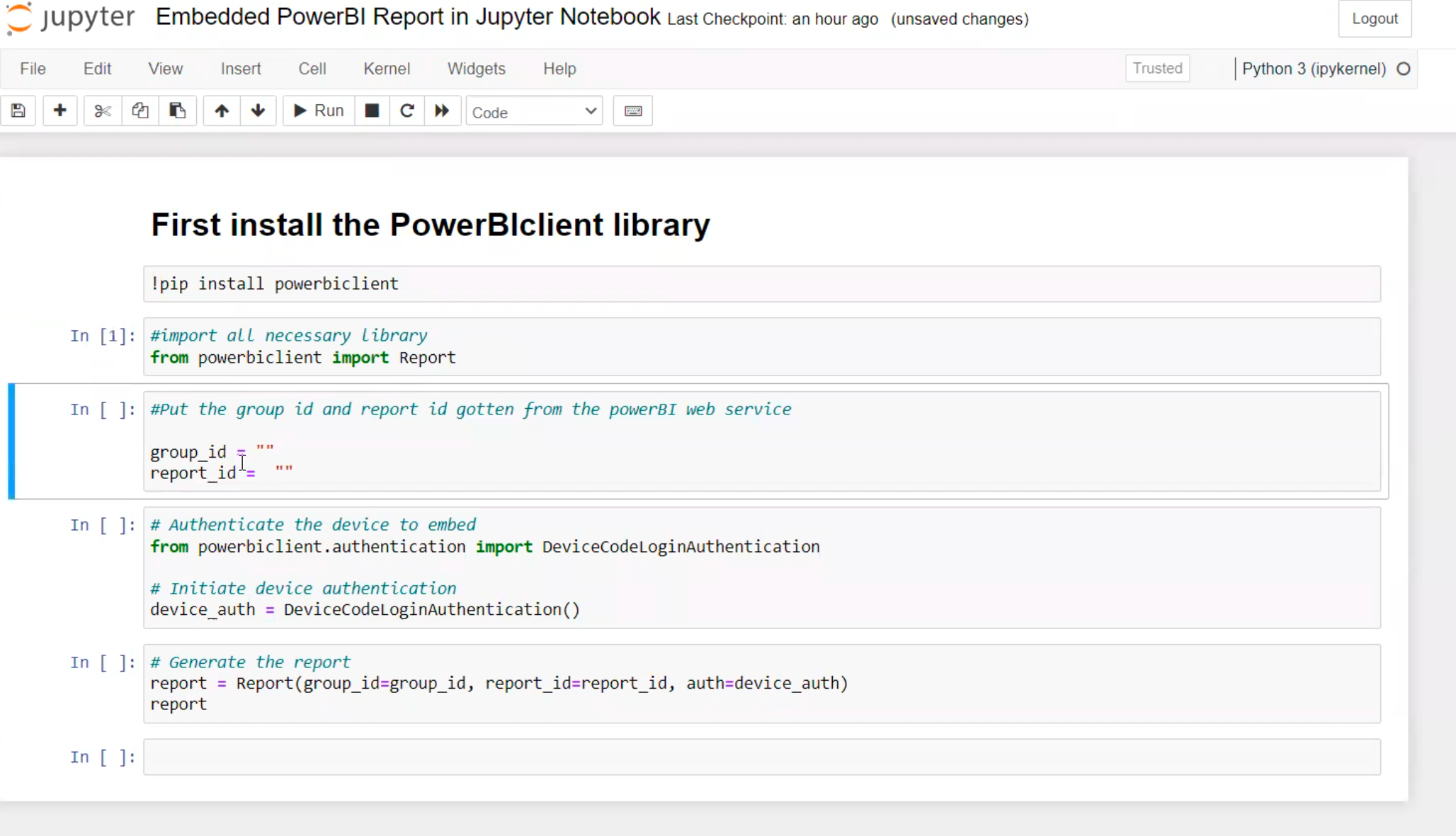Cut selected cells with scissors icon
The image size is (1456, 836).
pos(103,111)
